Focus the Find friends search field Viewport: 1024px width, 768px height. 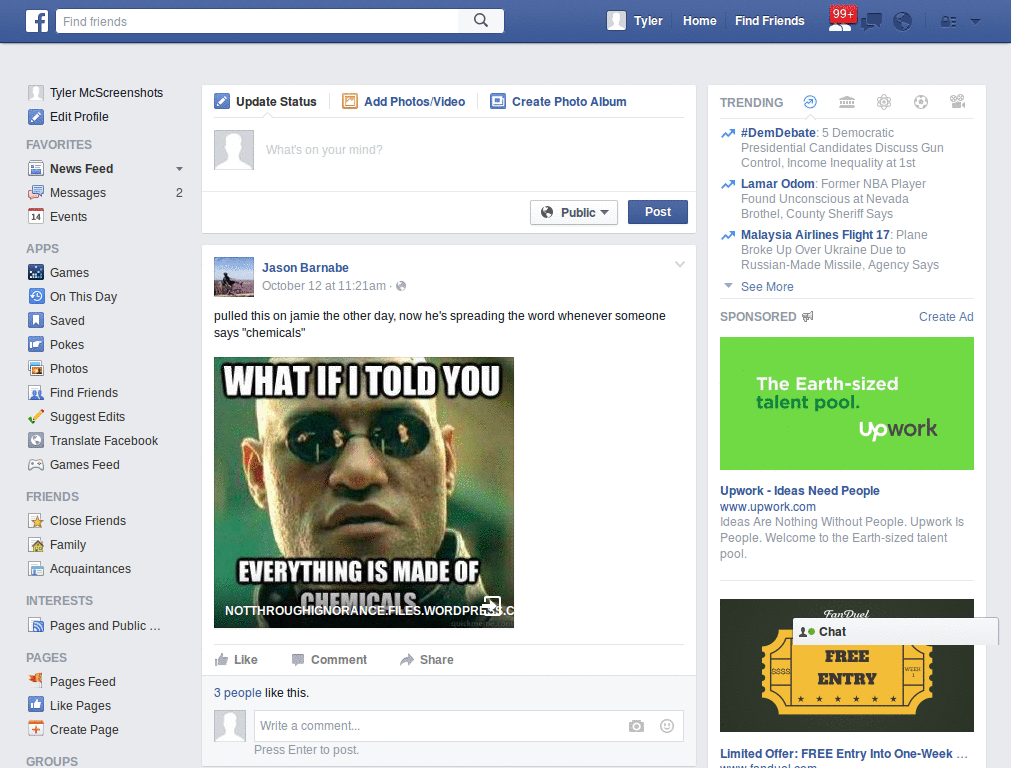click(257, 21)
